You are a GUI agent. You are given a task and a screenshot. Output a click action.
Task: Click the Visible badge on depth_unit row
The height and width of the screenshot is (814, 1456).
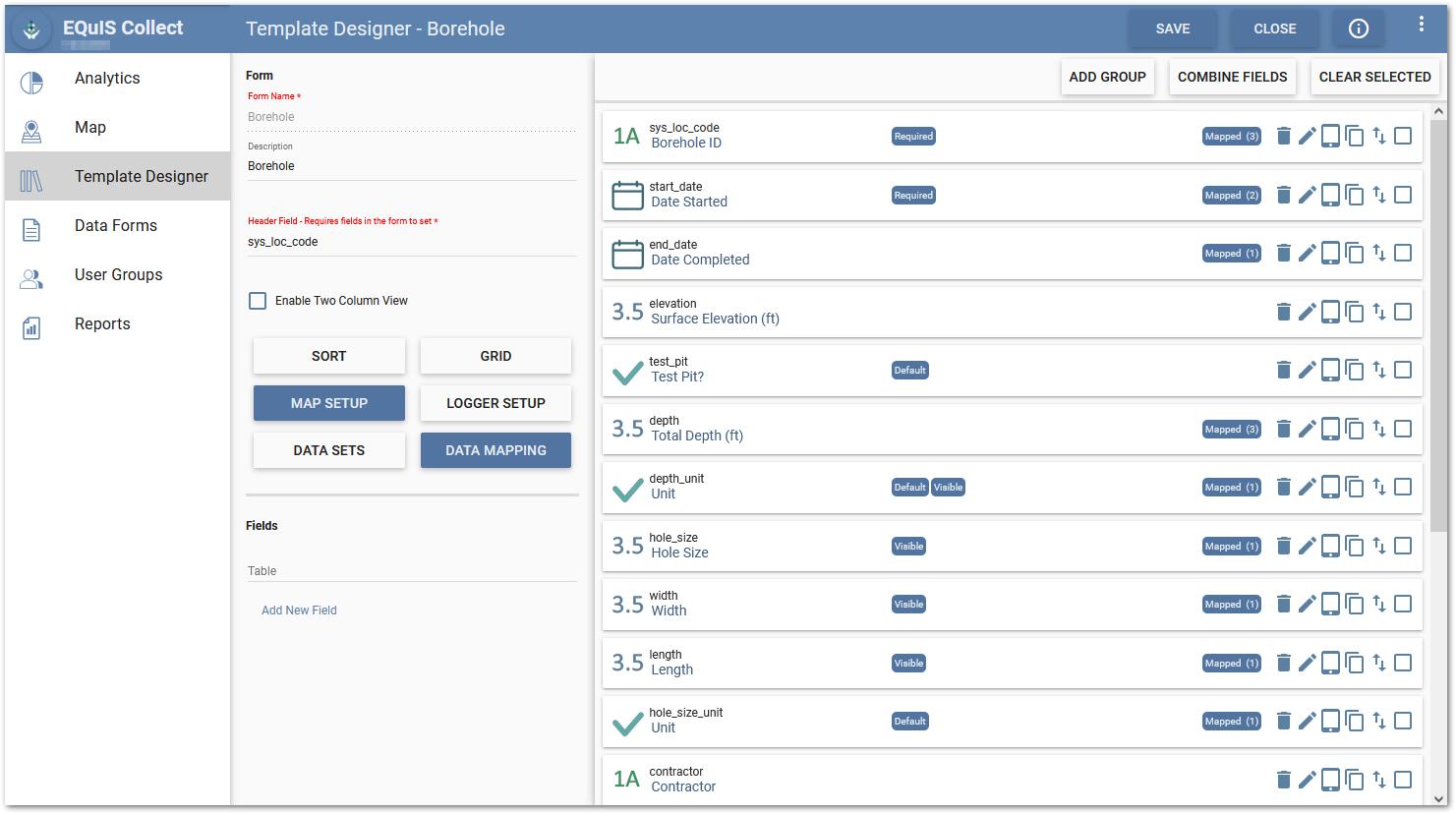click(948, 488)
